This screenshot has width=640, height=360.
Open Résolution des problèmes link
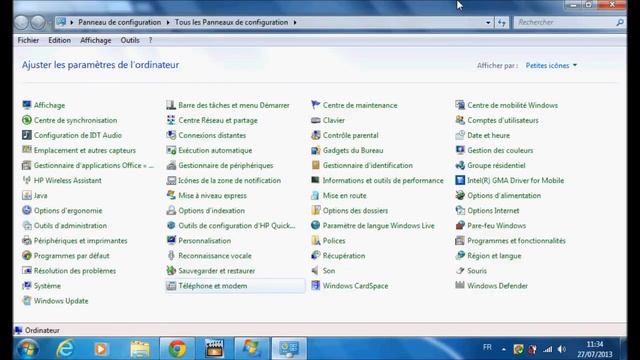[75, 271]
